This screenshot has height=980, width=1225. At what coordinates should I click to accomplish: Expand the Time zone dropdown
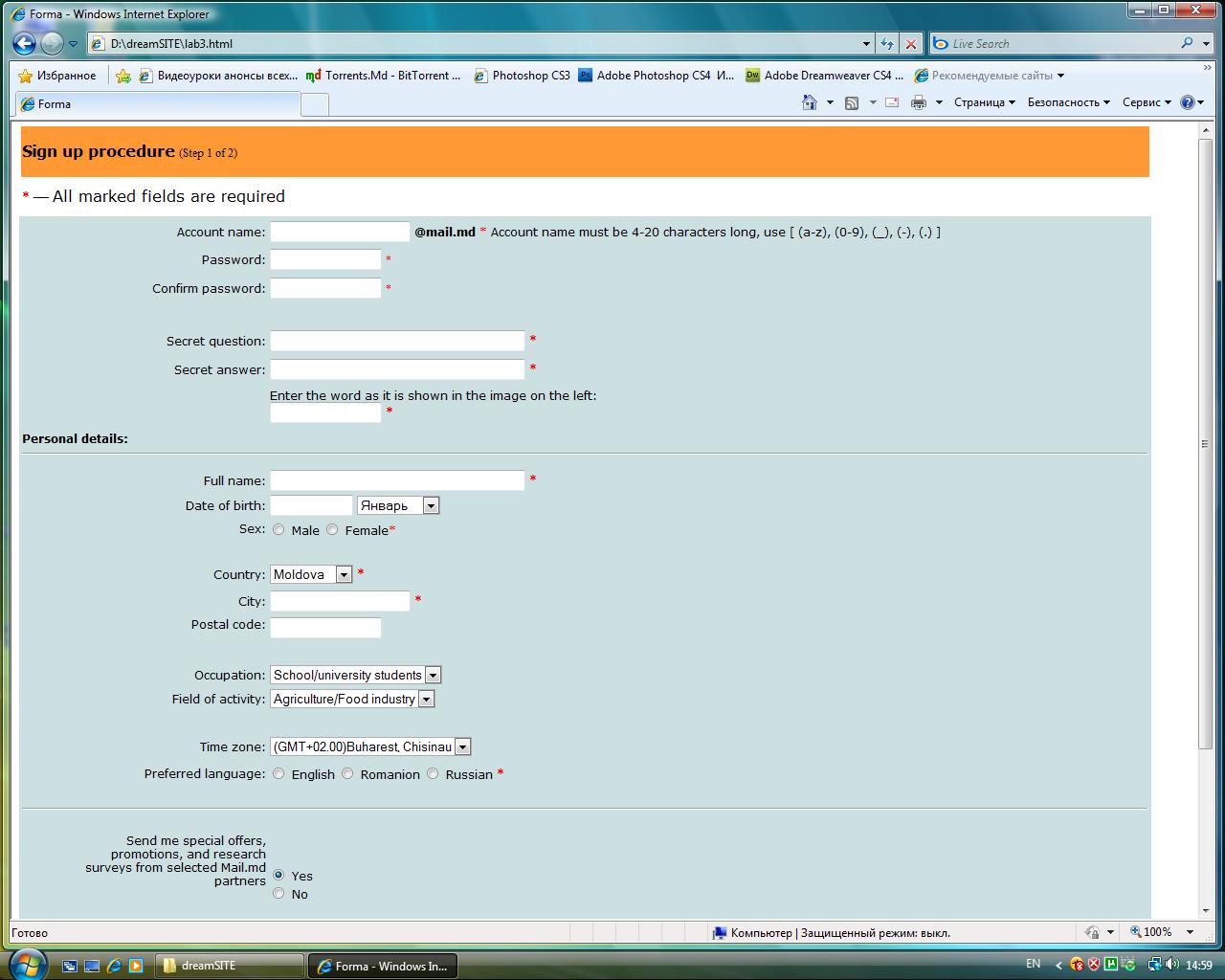pyautogui.click(x=462, y=746)
